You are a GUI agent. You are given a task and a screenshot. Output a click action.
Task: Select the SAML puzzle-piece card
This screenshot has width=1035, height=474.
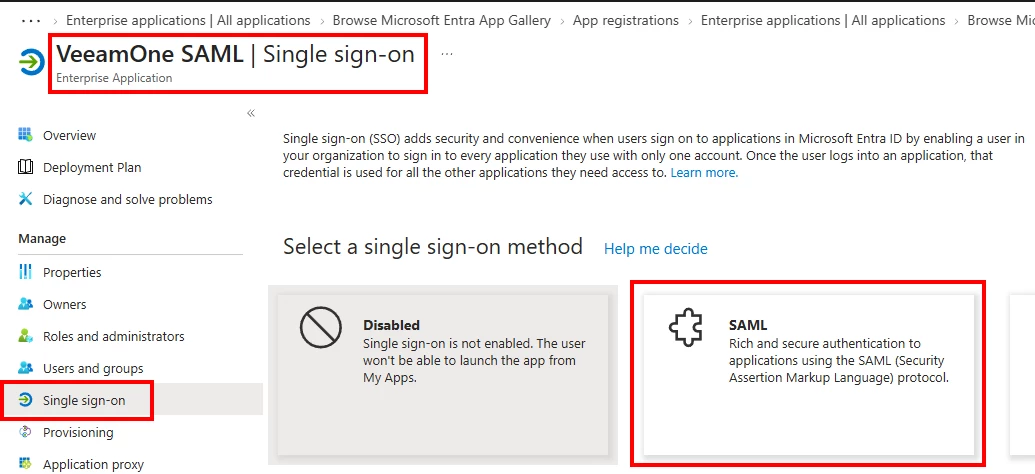click(809, 374)
